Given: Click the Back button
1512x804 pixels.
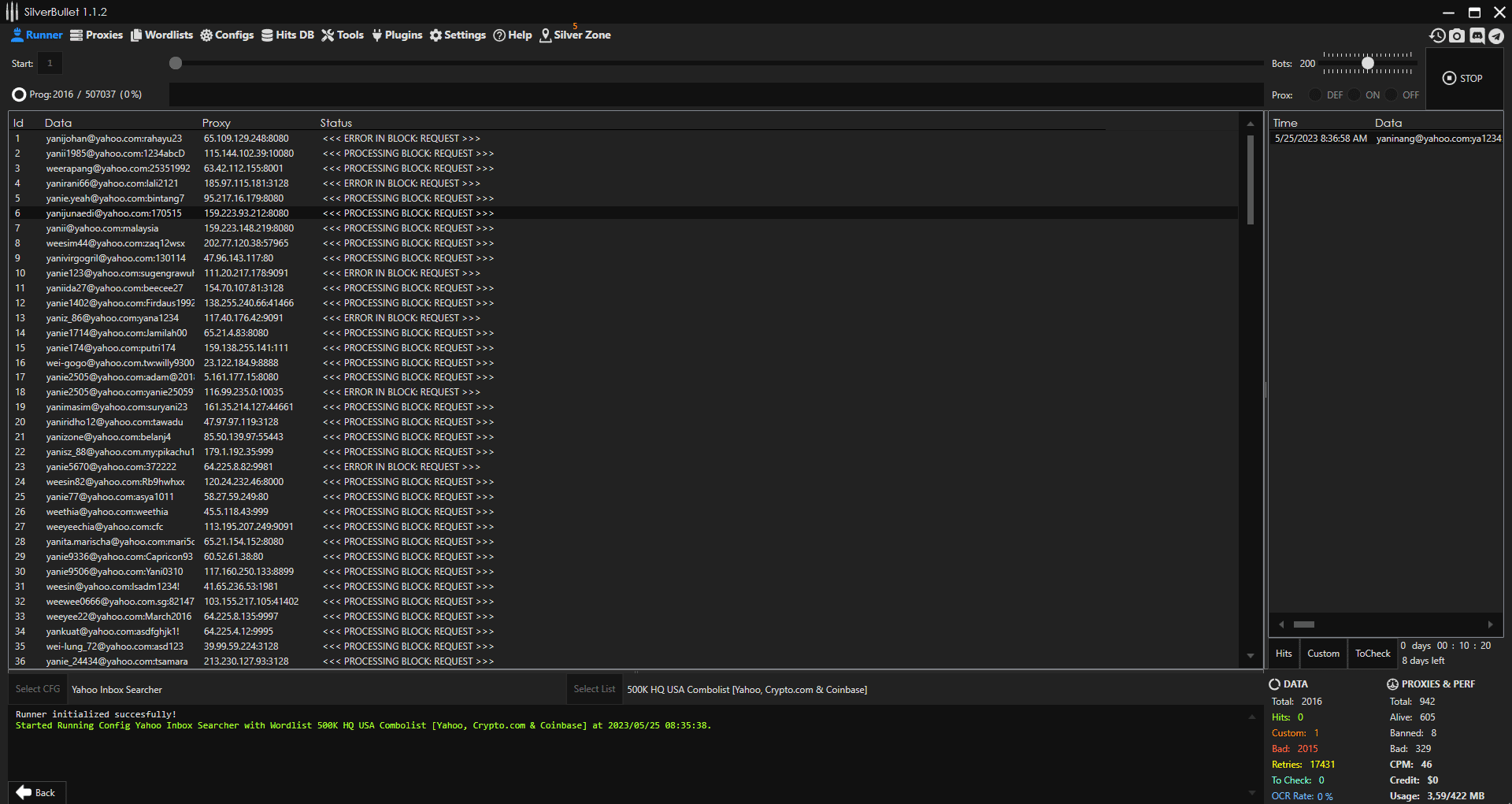Looking at the screenshot, I should click(36, 792).
